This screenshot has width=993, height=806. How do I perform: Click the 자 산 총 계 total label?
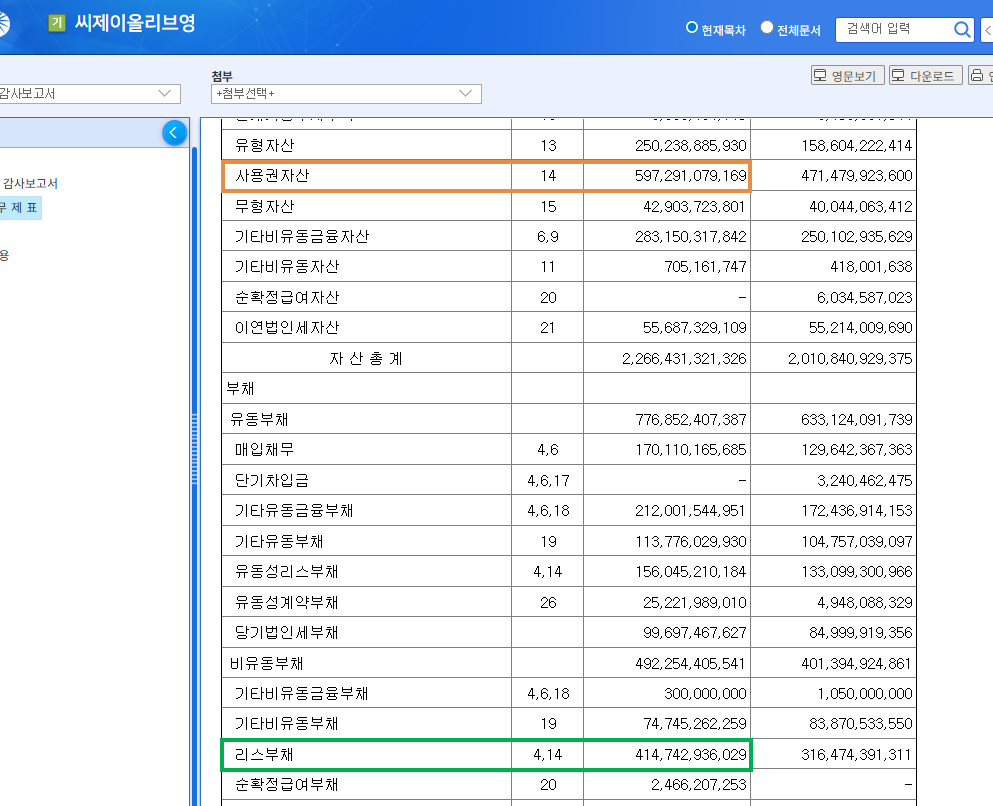click(366, 359)
